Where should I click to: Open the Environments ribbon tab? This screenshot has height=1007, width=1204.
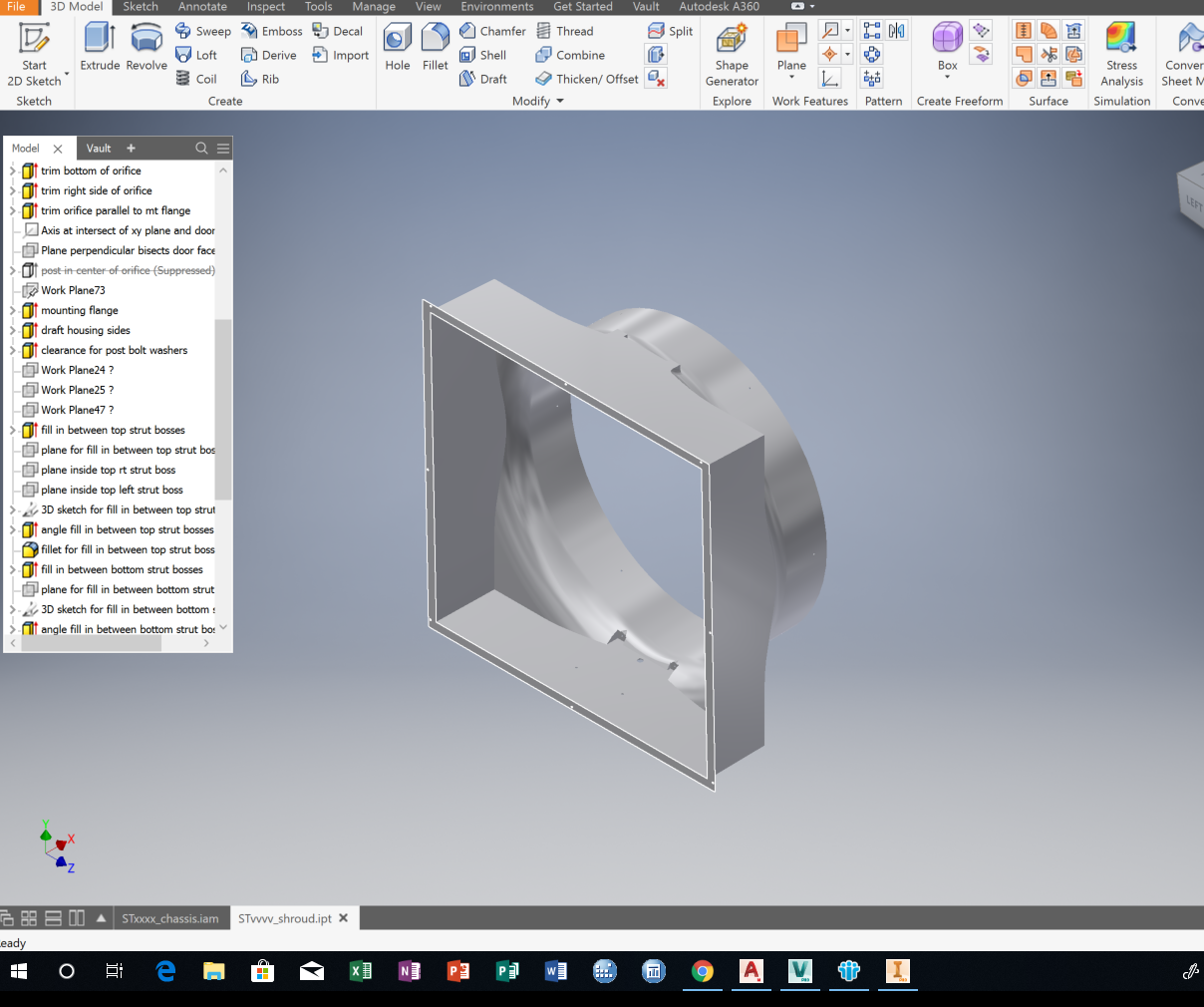pyautogui.click(x=497, y=6)
